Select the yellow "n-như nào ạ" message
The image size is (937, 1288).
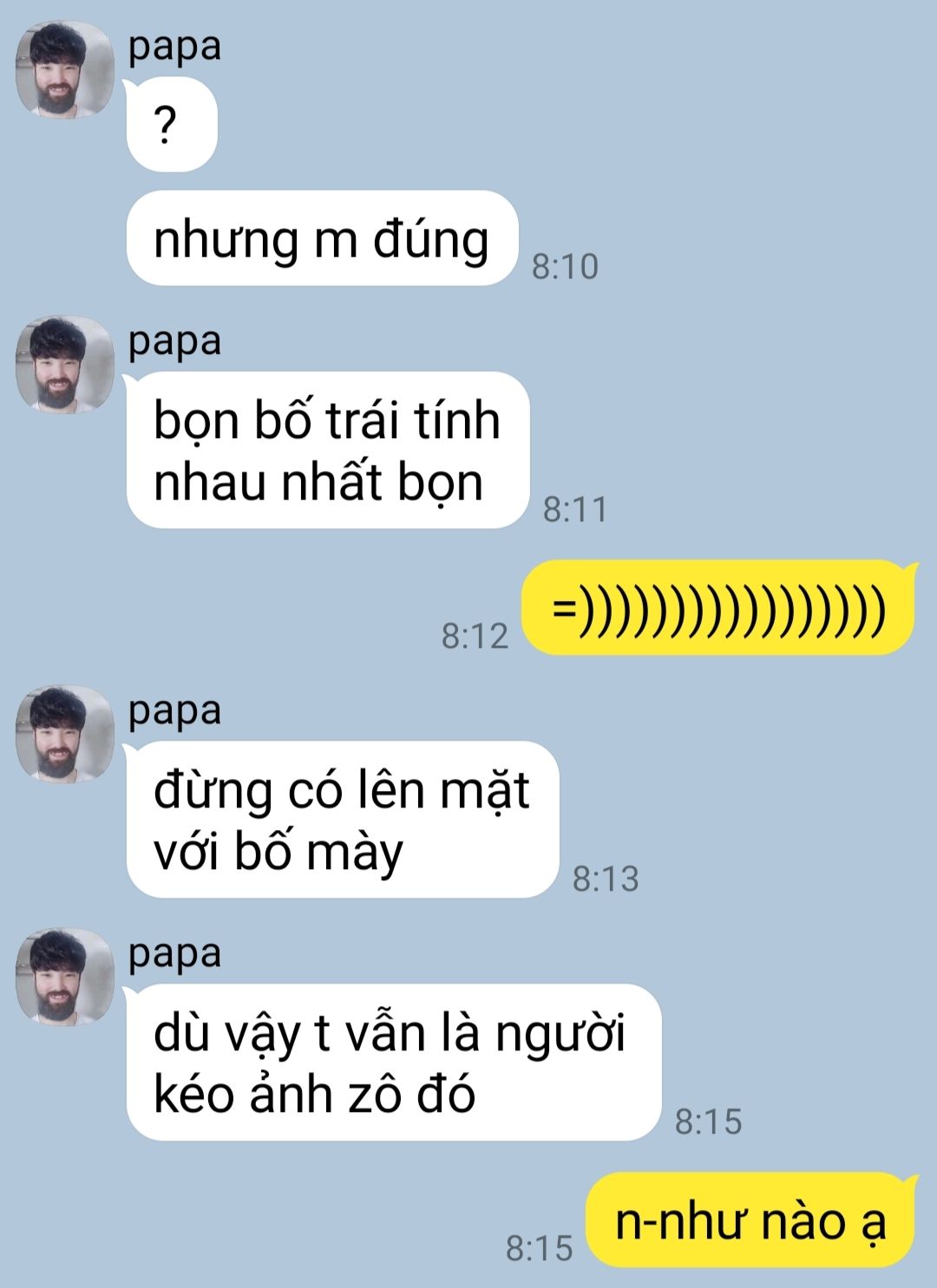[751, 1219]
